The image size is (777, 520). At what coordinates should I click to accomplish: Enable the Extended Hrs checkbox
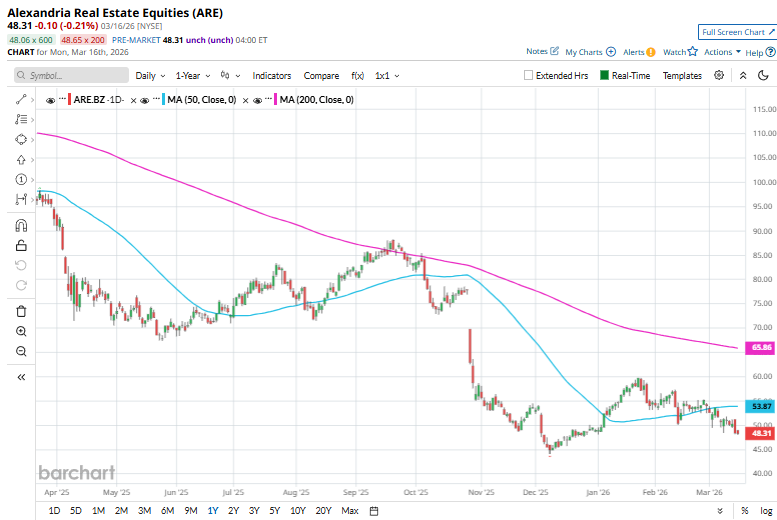pos(529,75)
